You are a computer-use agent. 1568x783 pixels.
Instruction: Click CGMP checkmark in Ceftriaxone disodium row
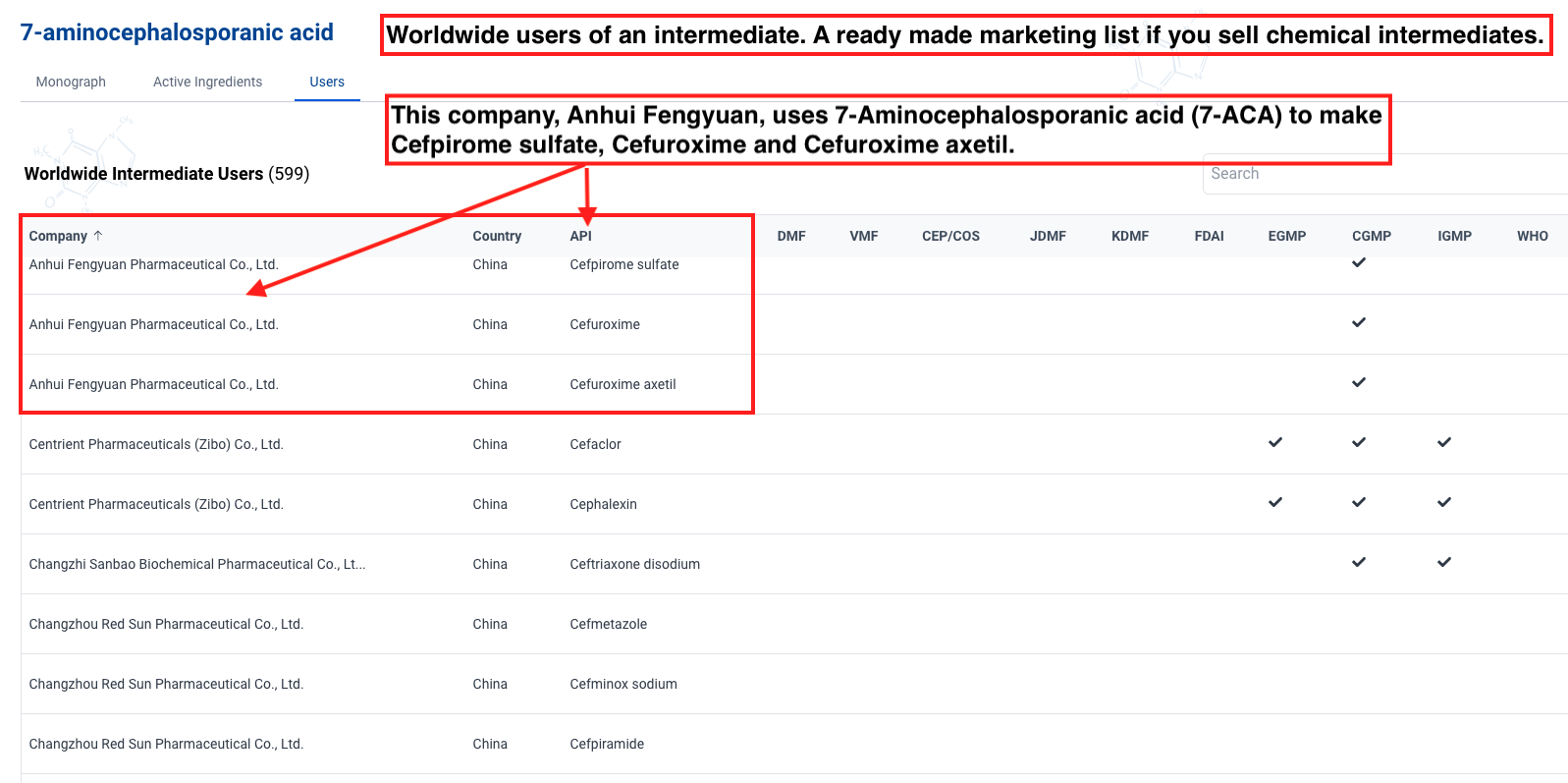[x=1359, y=562]
